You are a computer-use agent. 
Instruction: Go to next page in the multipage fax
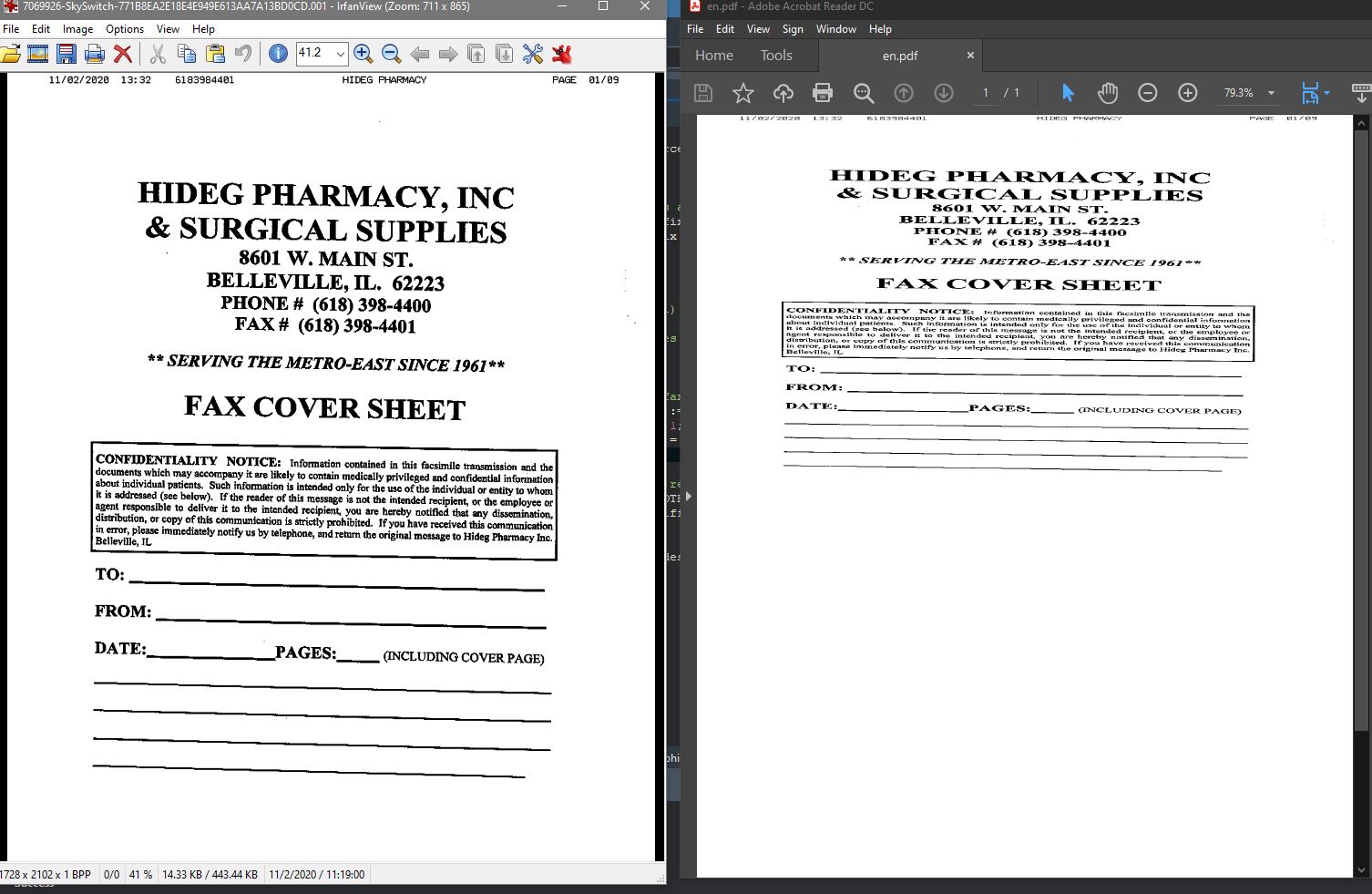[x=505, y=54]
